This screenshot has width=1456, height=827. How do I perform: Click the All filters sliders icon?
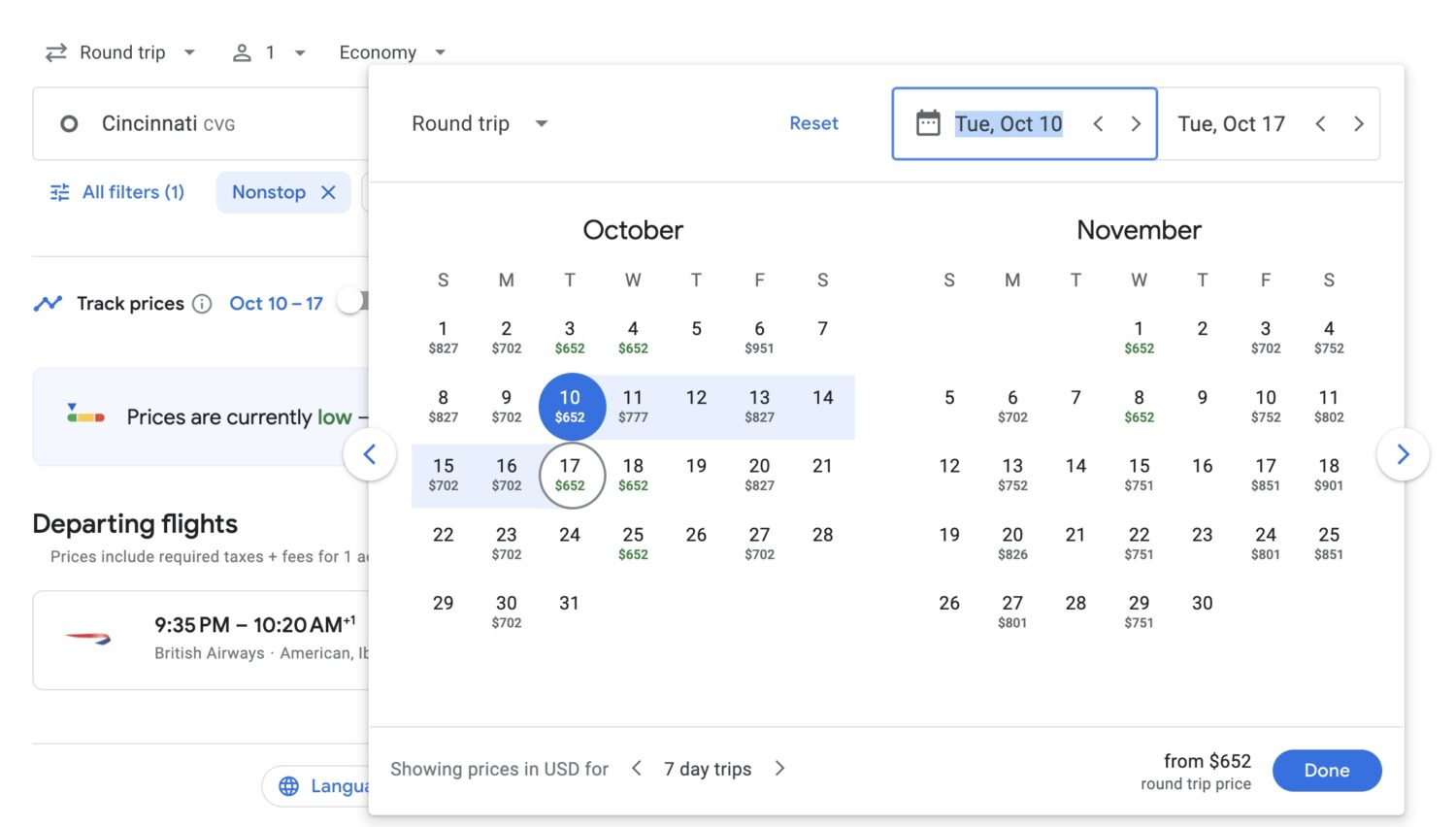pyautogui.click(x=59, y=191)
